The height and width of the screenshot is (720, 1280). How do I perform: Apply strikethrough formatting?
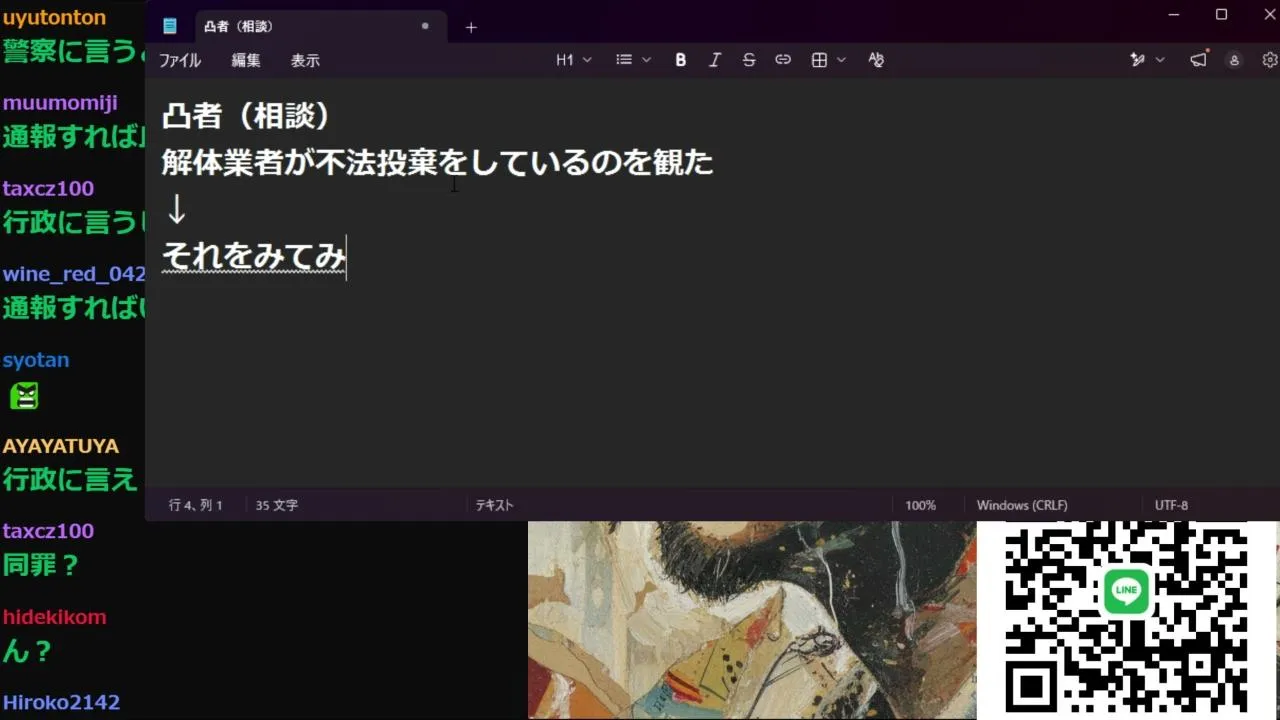[749, 60]
